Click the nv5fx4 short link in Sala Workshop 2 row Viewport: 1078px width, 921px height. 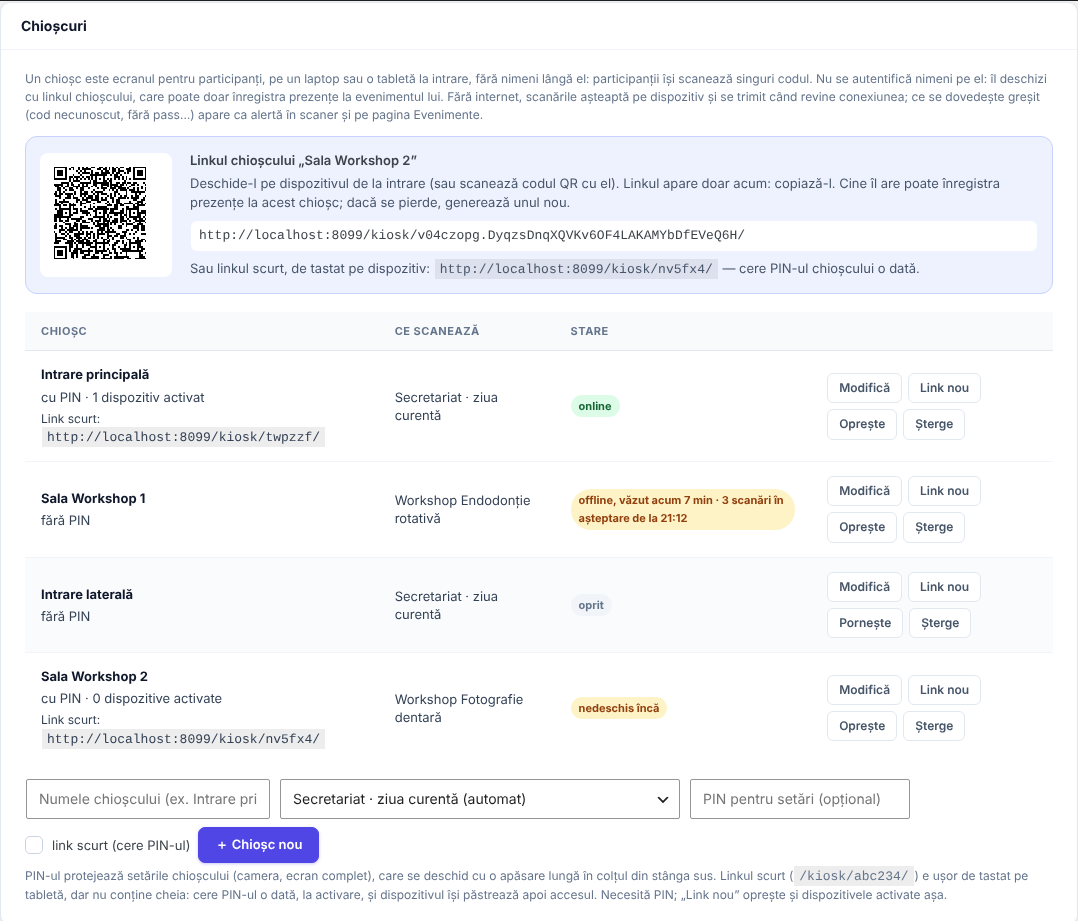click(183, 739)
